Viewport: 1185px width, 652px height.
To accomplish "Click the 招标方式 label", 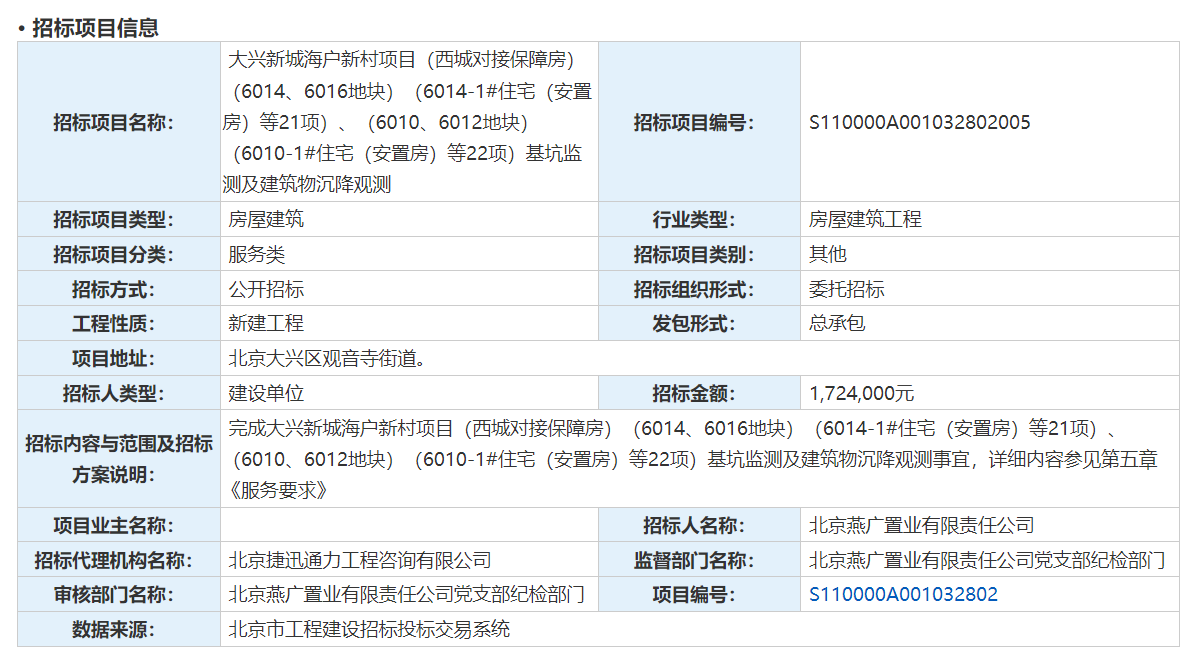I will 113,289.
